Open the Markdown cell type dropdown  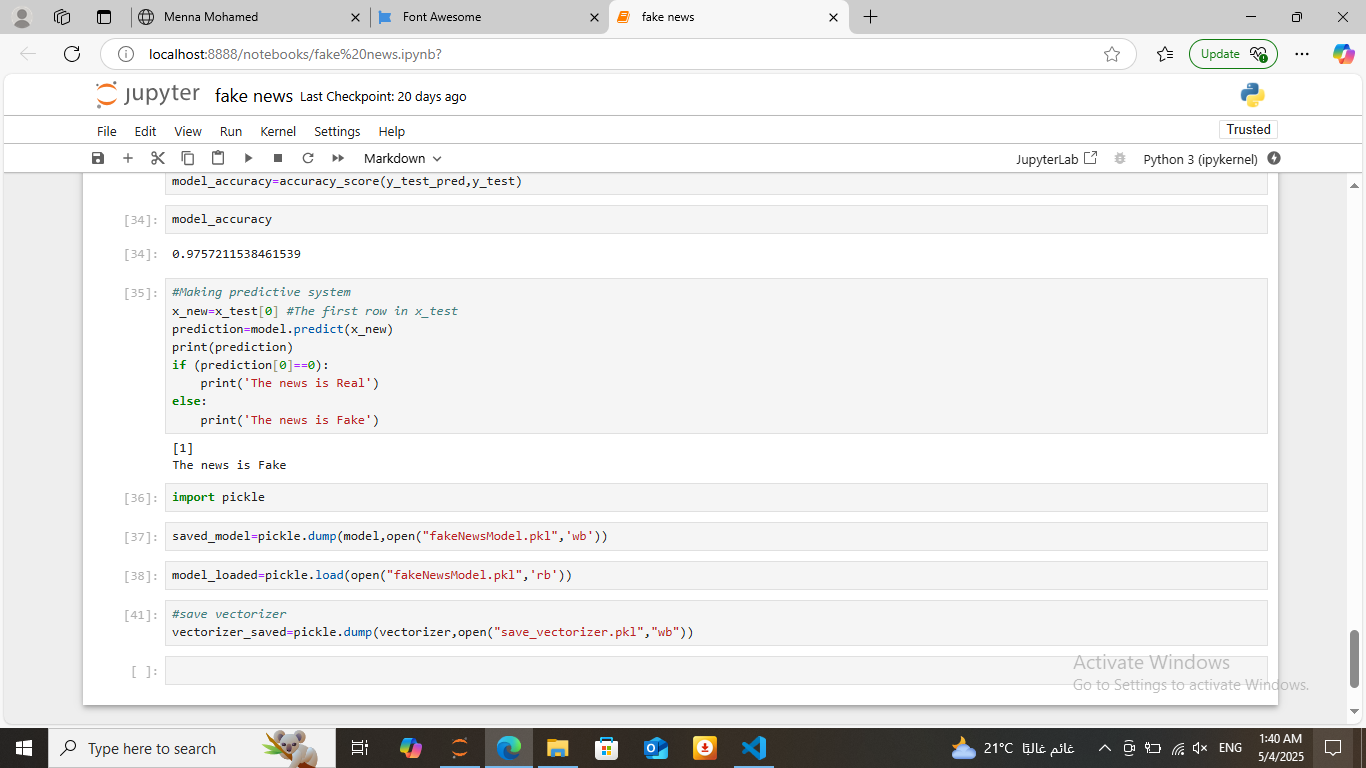(402, 158)
